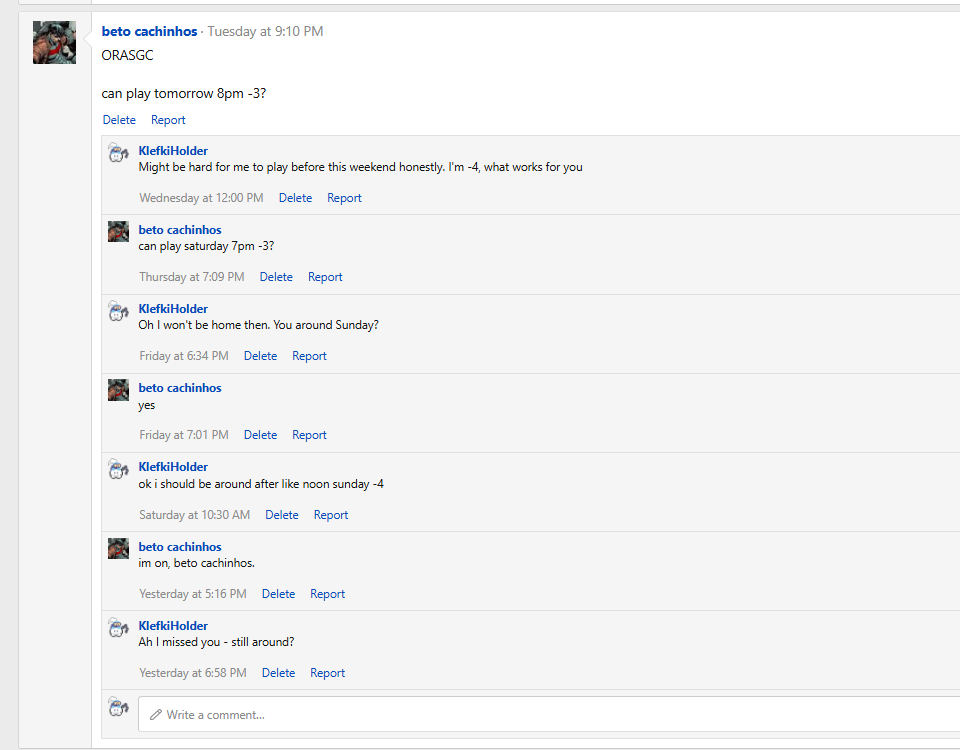The width and height of the screenshot is (960, 750).
Task: Click KlefkiHolder avatar on Wednesday 12:00 PM comment
Action: [x=118, y=152]
